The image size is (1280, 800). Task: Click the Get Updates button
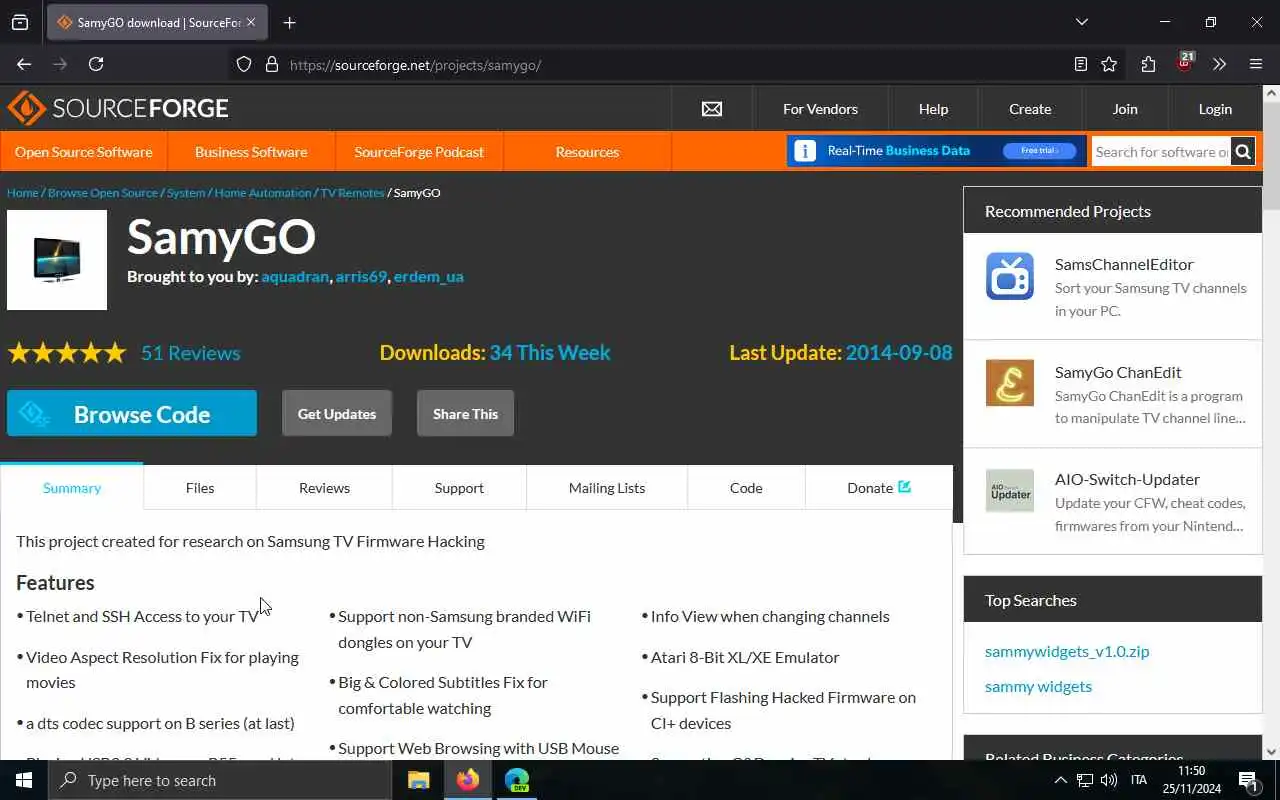click(x=337, y=414)
